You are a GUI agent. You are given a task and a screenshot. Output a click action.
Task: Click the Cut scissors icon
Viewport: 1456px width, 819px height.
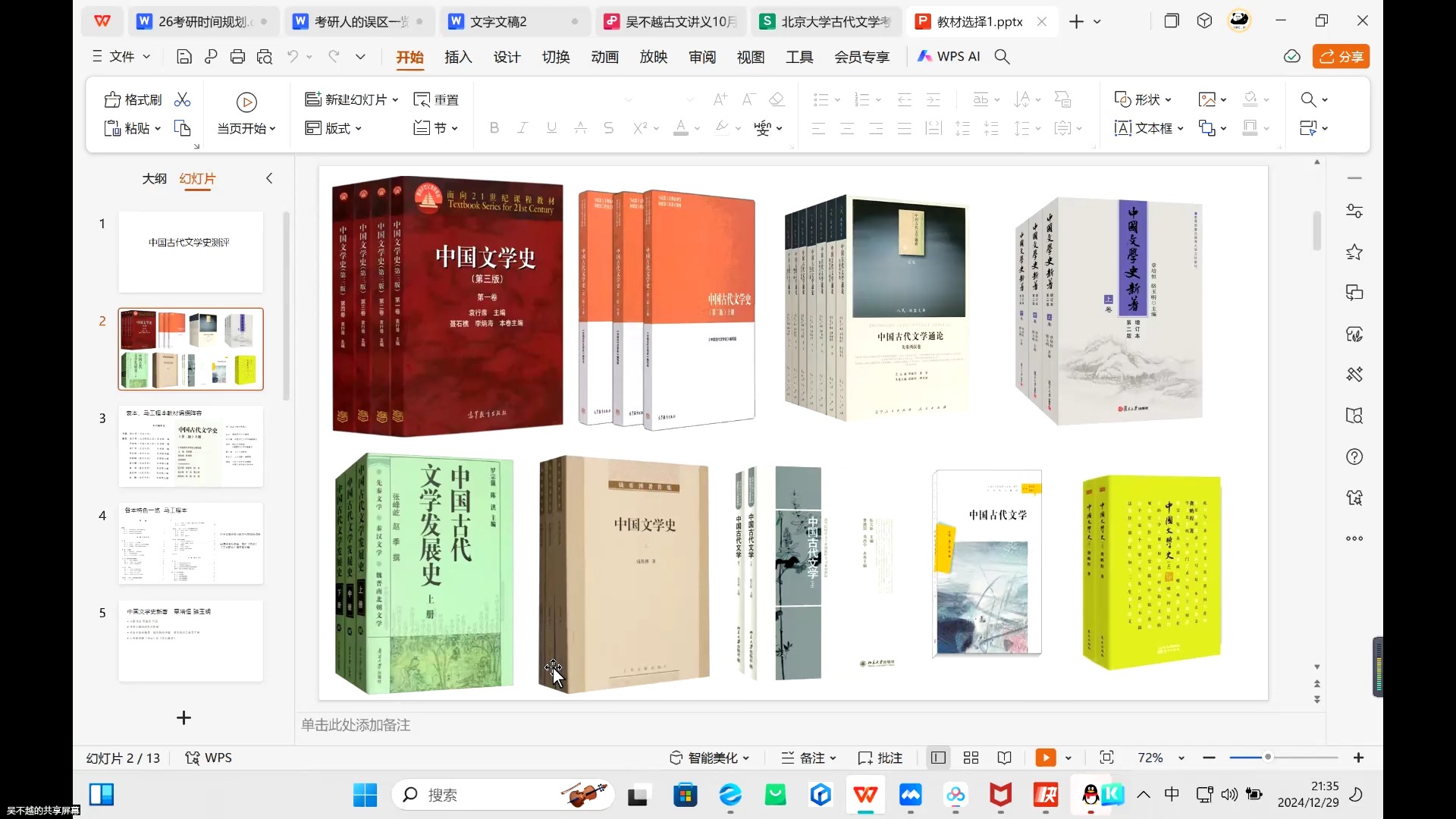click(x=182, y=99)
